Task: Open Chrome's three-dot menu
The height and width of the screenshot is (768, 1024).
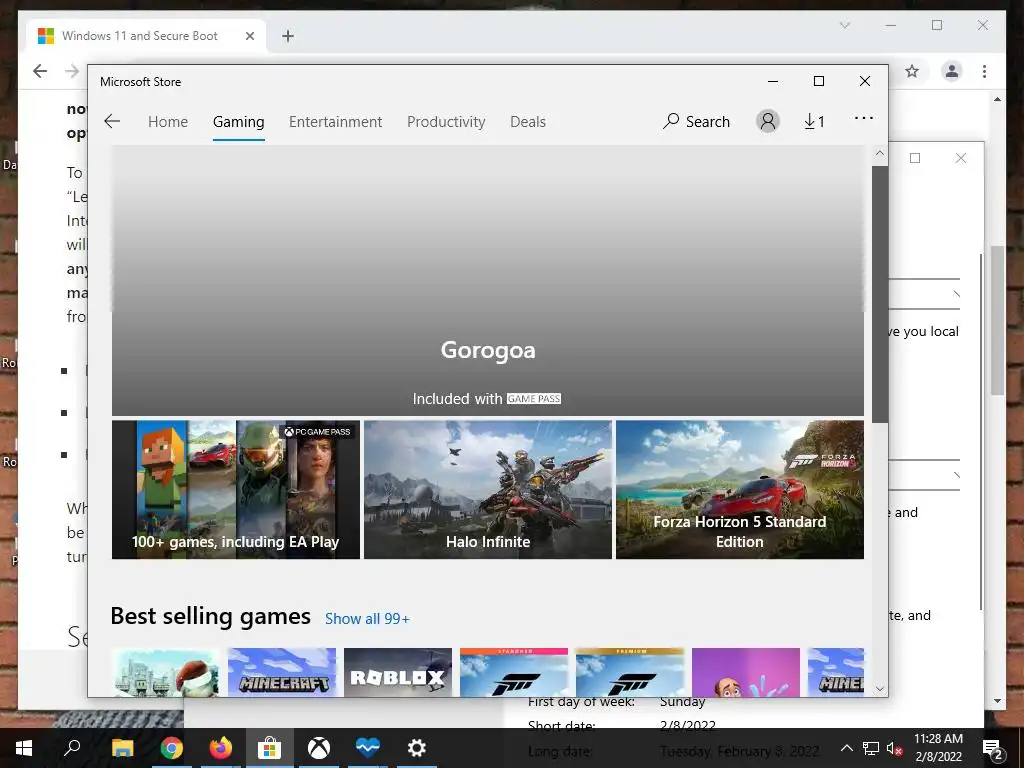Action: [984, 71]
